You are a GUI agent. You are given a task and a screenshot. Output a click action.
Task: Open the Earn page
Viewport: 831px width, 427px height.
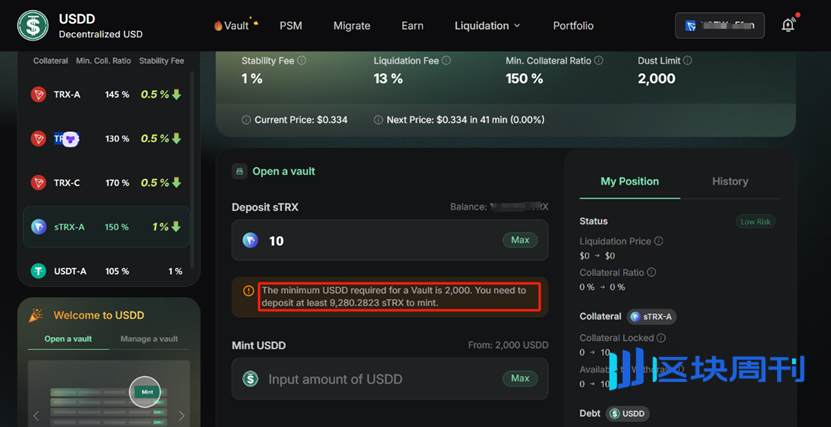(x=412, y=25)
